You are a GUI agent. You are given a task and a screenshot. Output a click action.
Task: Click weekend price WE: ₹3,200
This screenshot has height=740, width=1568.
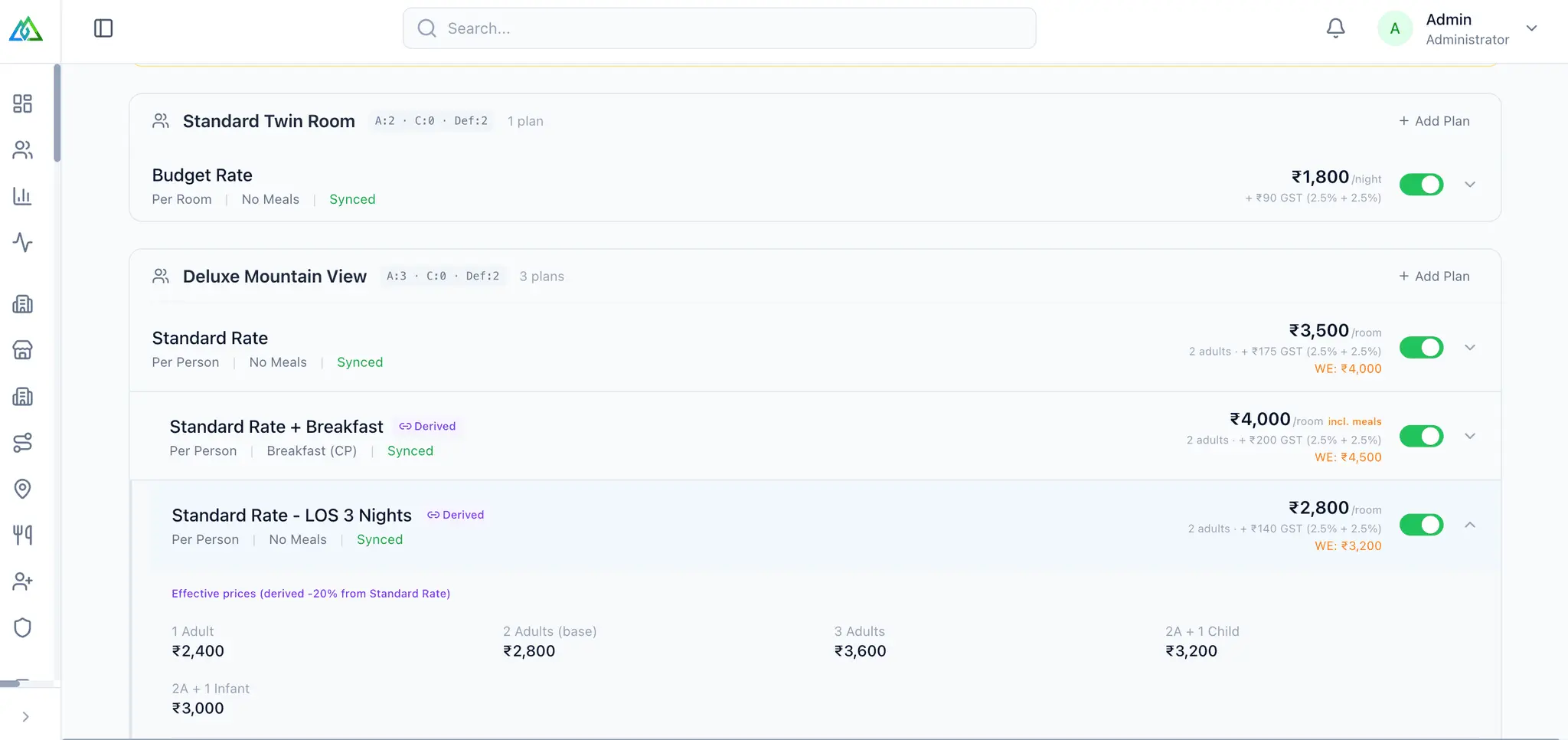pyautogui.click(x=1347, y=546)
